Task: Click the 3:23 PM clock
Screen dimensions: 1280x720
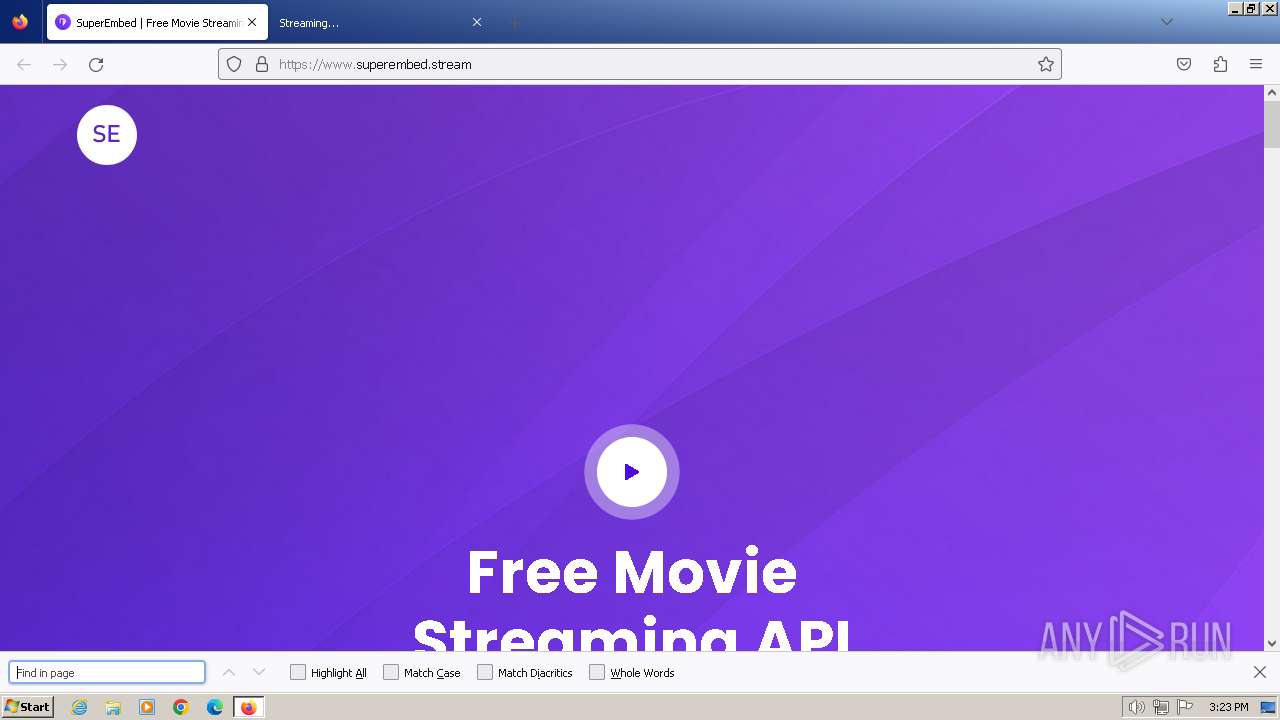Action: pyautogui.click(x=1228, y=707)
